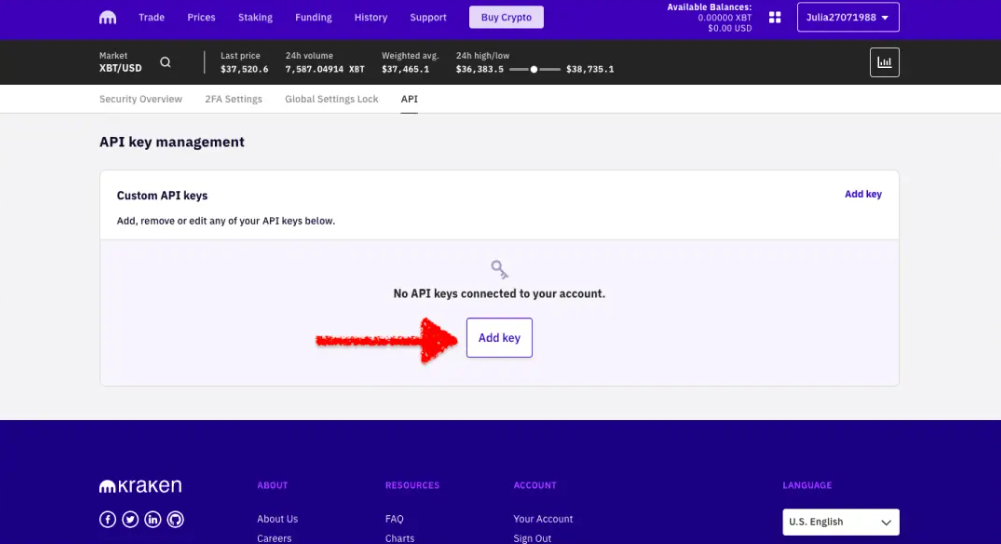Click the Buy Crypto button
Screen dimensions: 1001x544
pos(506,17)
